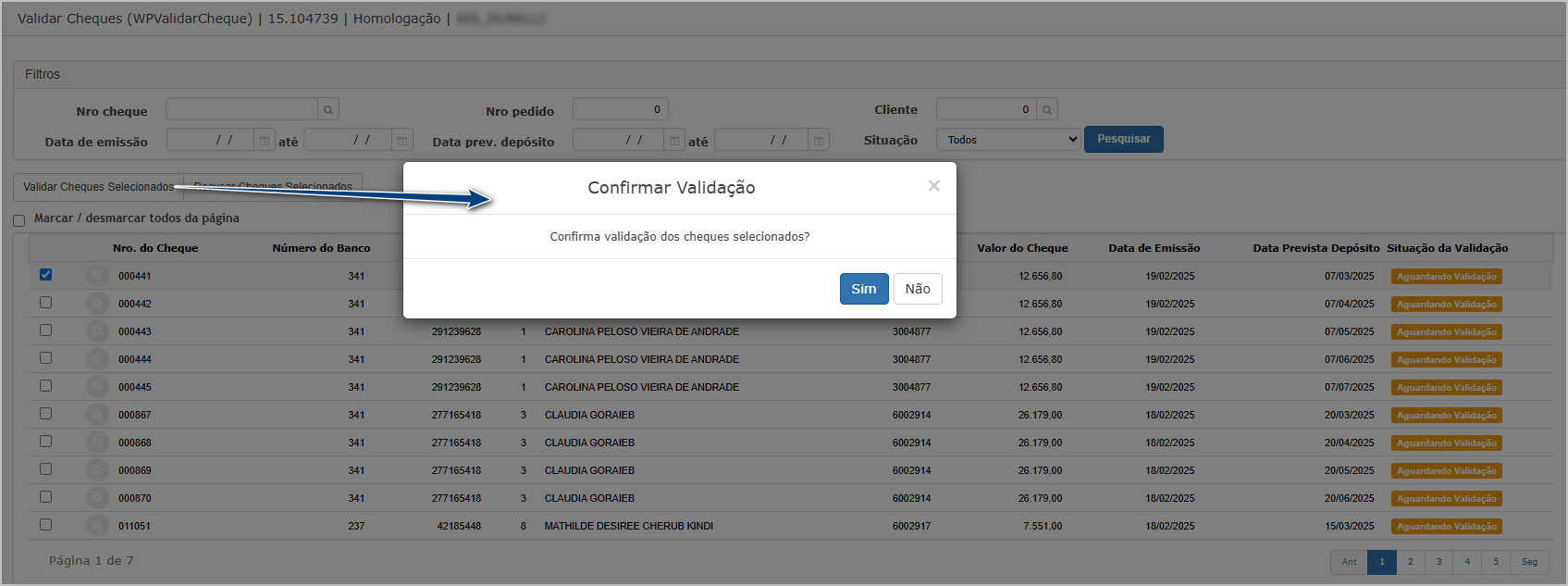
Task: Click the detail magnifier icon for cheque 011051
Action: [97, 526]
